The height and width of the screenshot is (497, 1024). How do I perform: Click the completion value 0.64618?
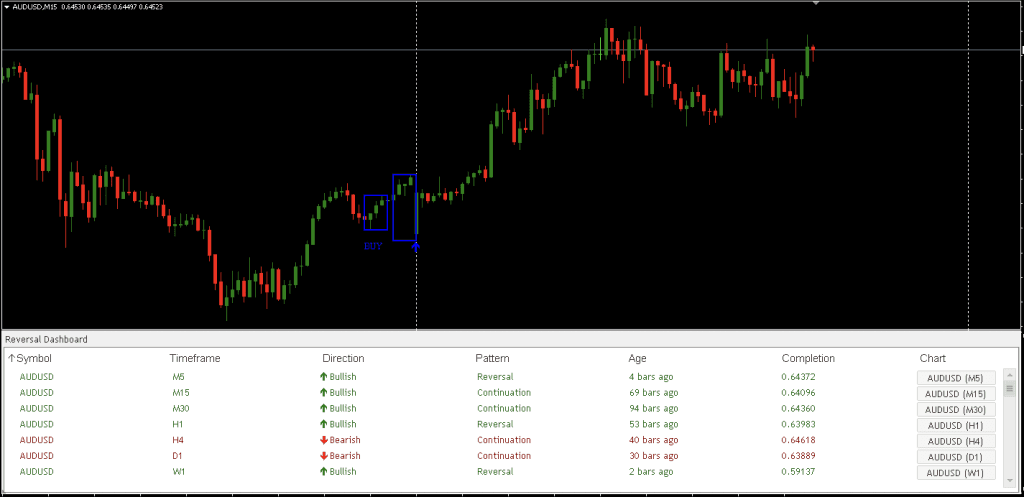[798, 440]
